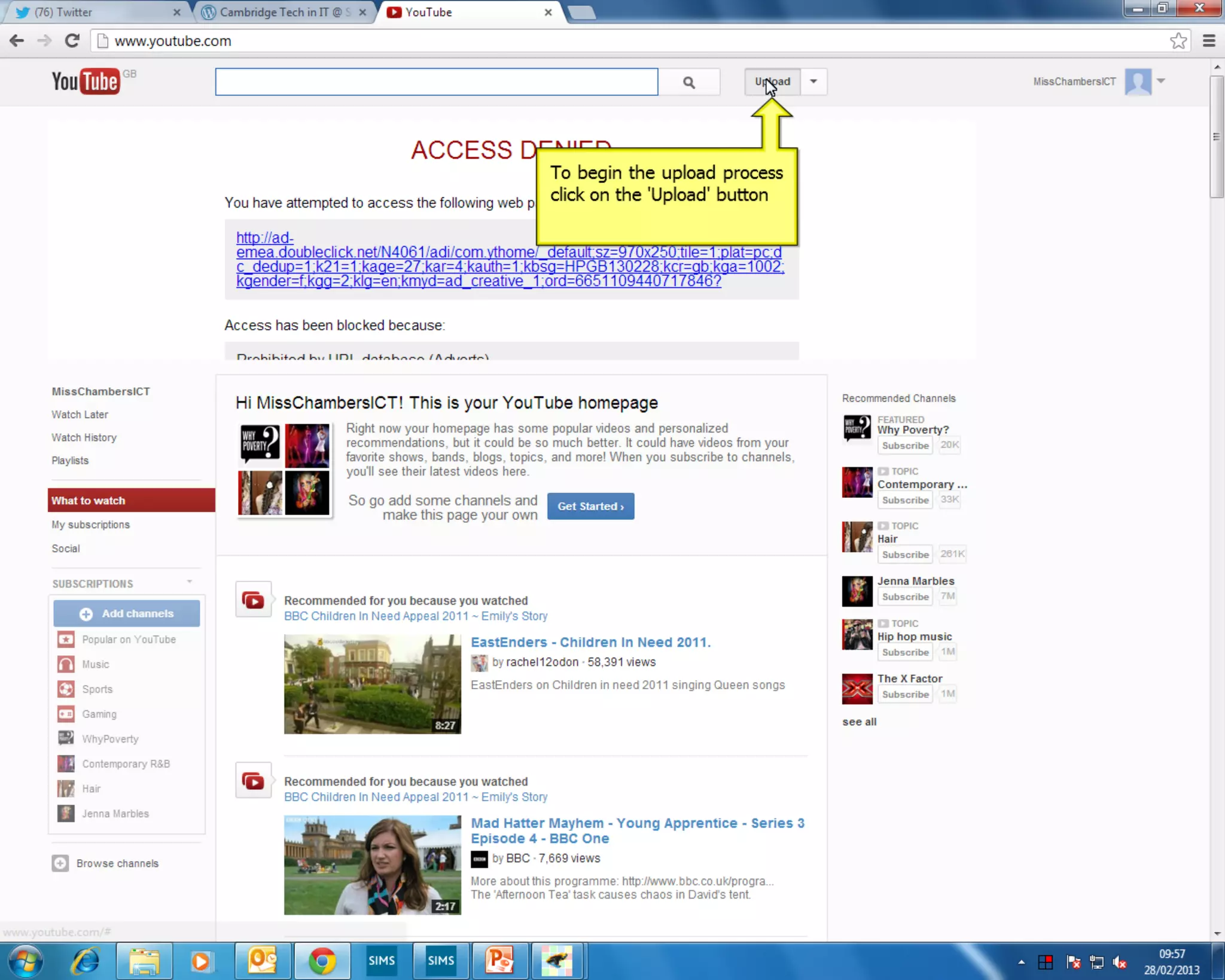
Task: Open the WhyPoverty subscription icon
Action: pos(66,739)
